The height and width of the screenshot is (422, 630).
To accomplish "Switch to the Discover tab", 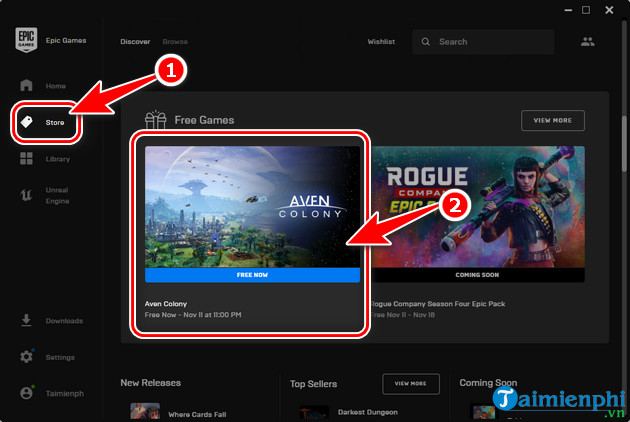I will click(135, 41).
